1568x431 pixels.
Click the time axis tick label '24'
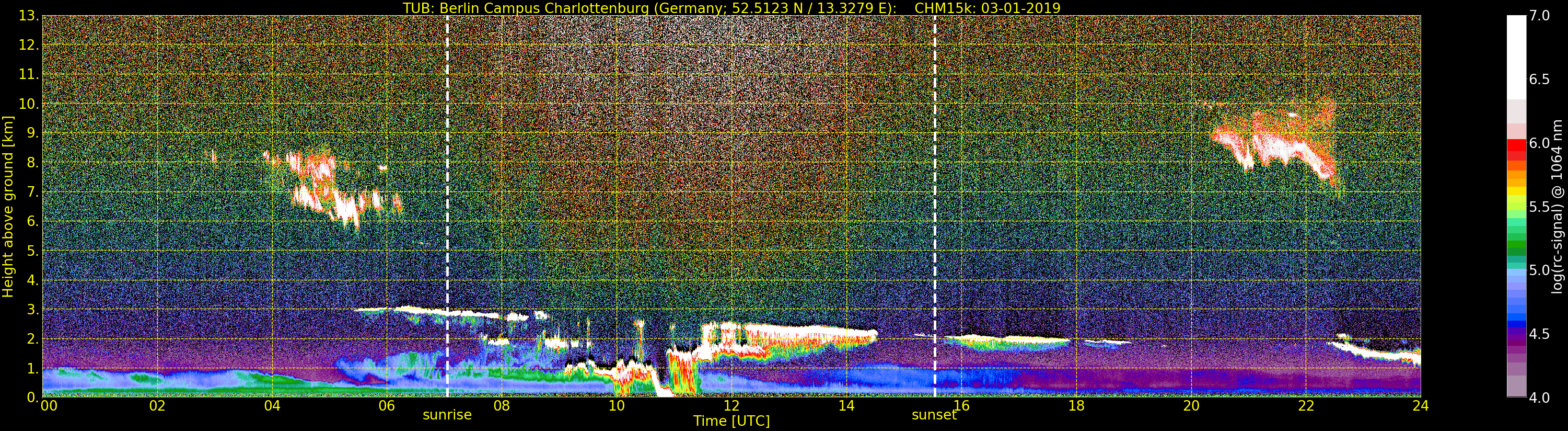pos(1420,406)
